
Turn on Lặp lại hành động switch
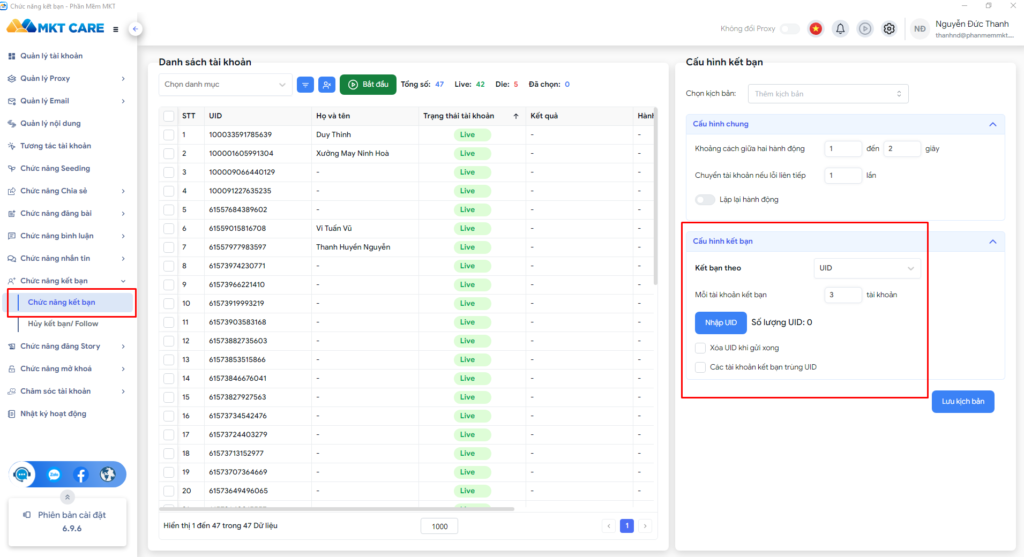pos(705,199)
